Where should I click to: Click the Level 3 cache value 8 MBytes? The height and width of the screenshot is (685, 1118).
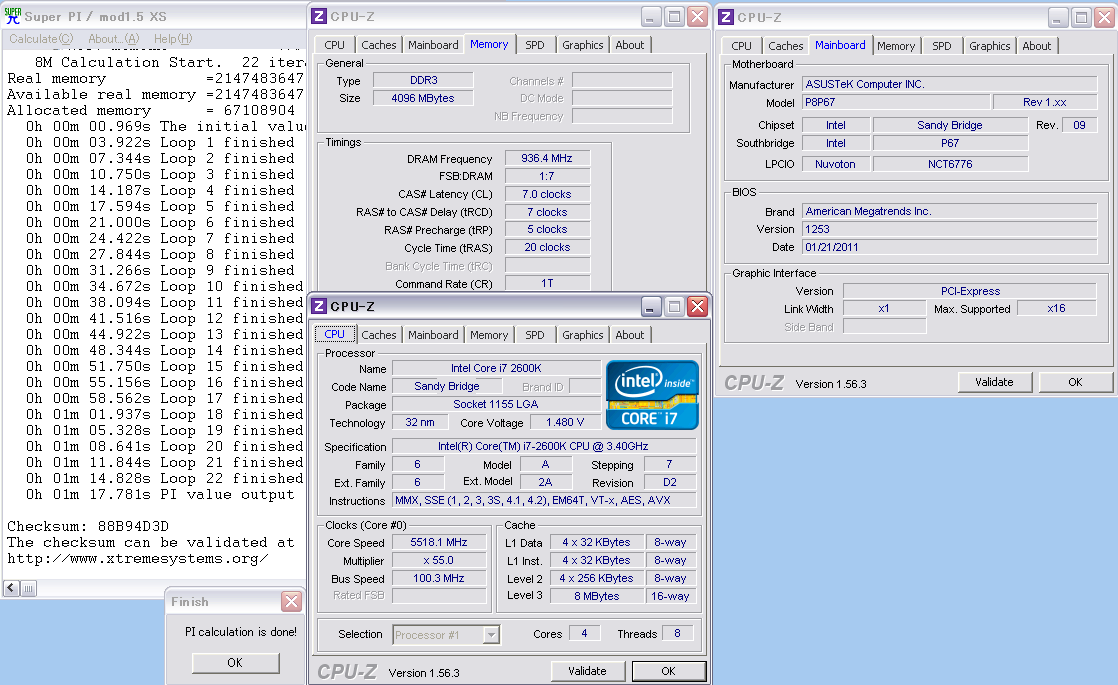point(597,596)
